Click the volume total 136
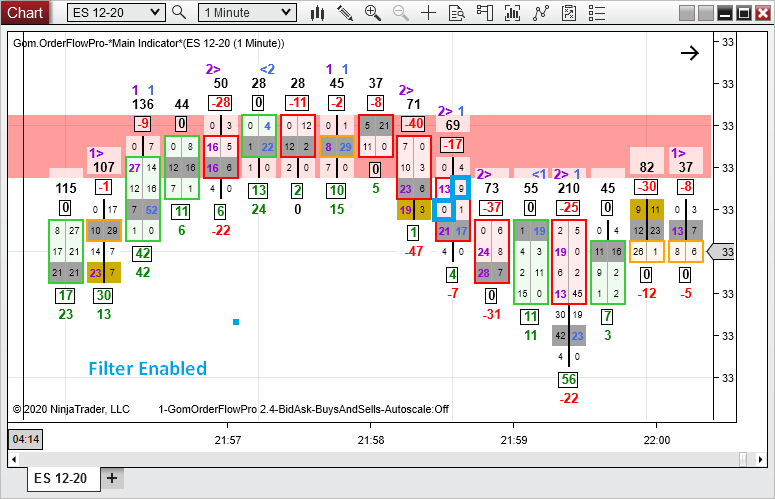 (x=143, y=104)
